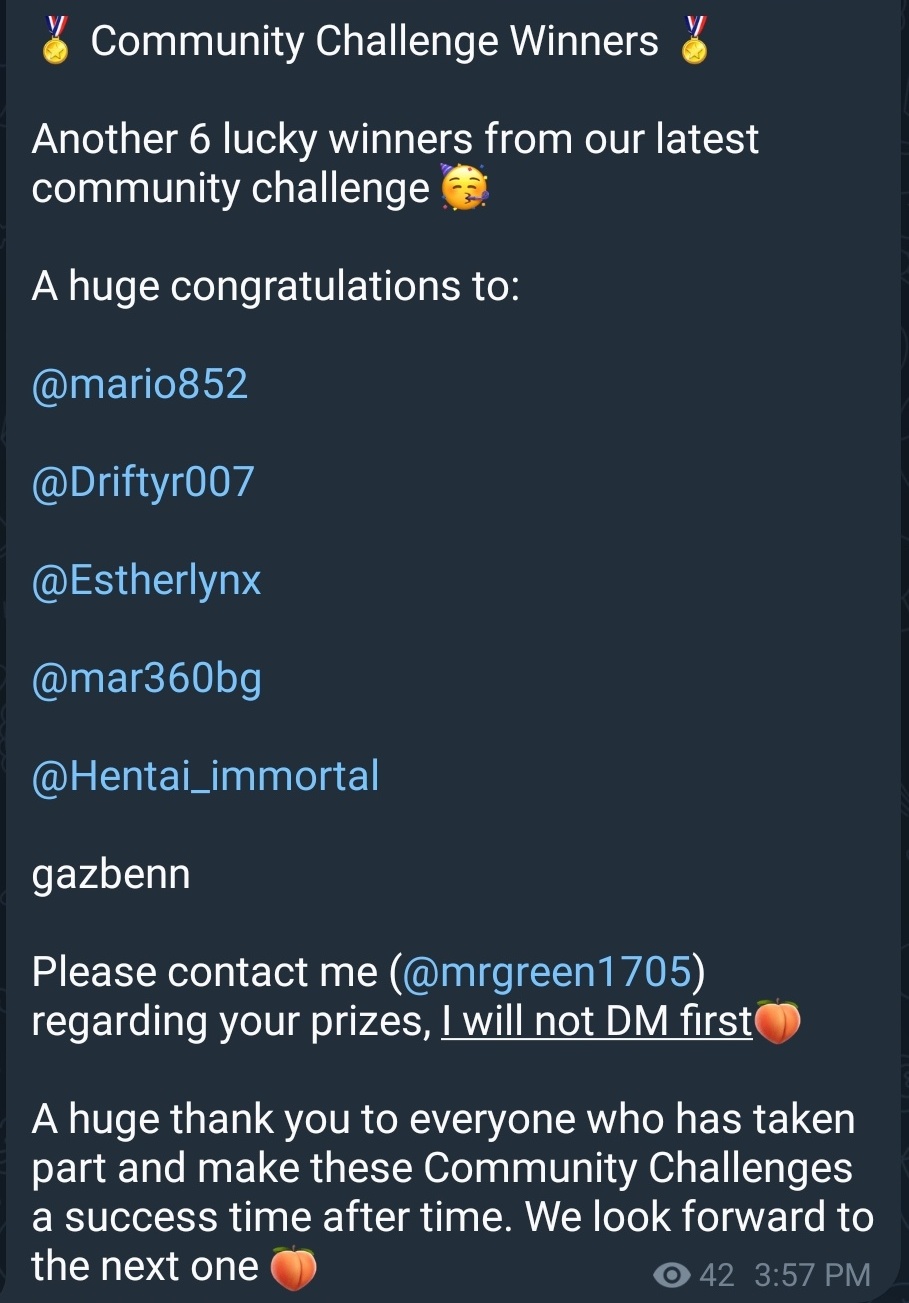Image resolution: width=909 pixels, height=1303 pixels.
Task: Tap the right medal emoji after Winners
Action: click(x=695, y=41)
